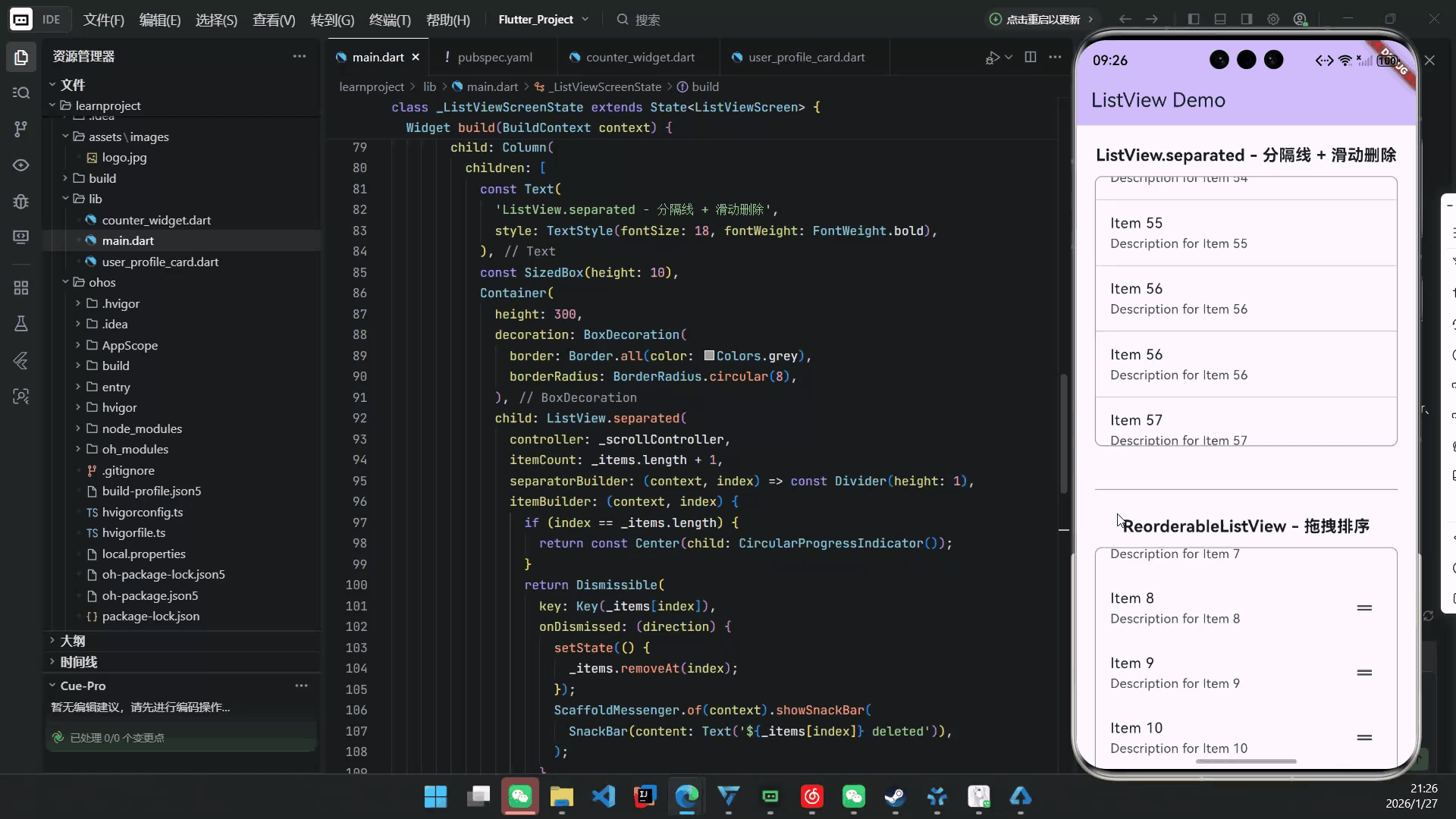Click the split editor icon
The height and width of the screenshot is (819, 1456).
[1030, 57]
